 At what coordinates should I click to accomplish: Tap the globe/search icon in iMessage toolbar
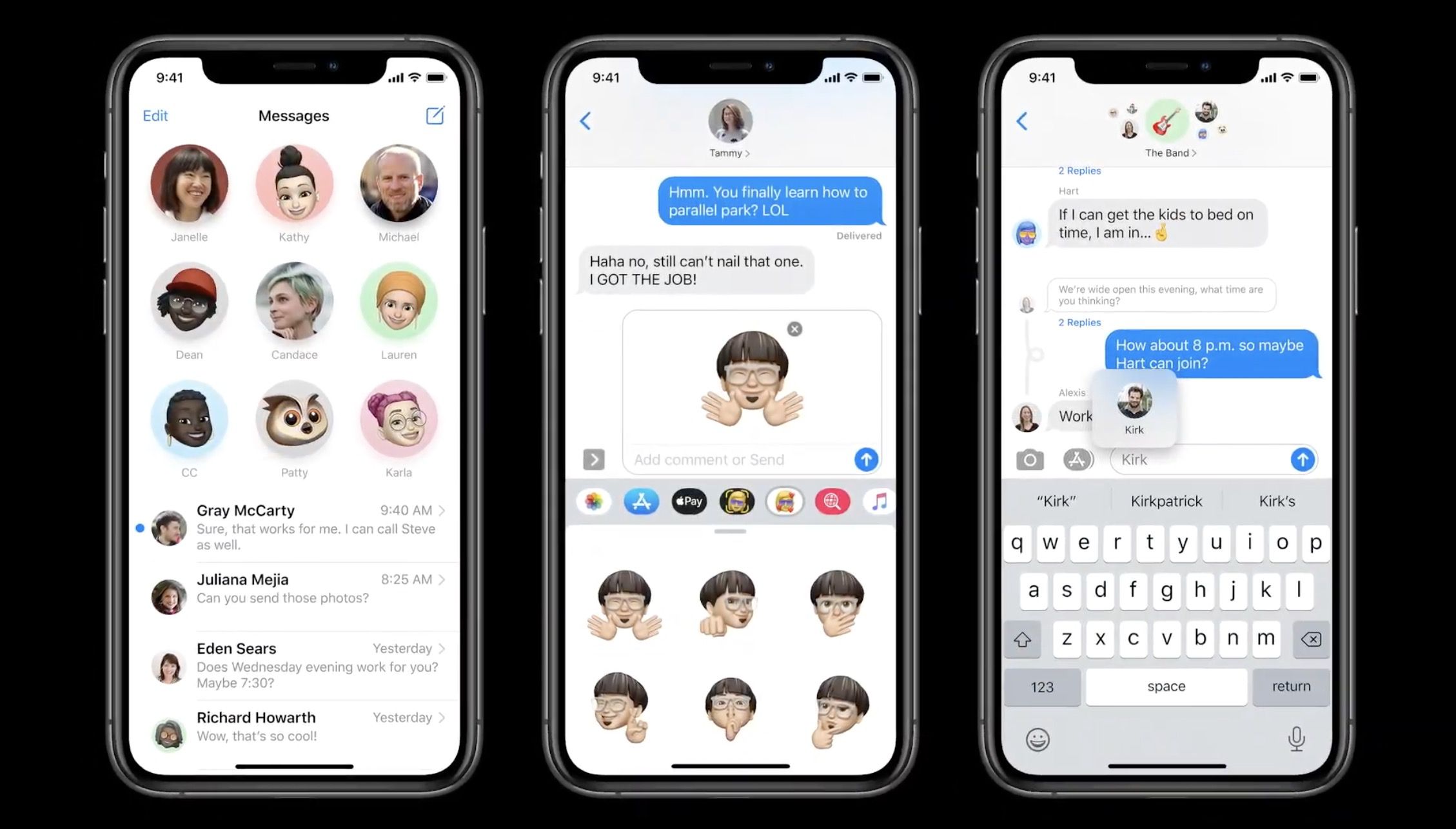click(x=833, y=501)
